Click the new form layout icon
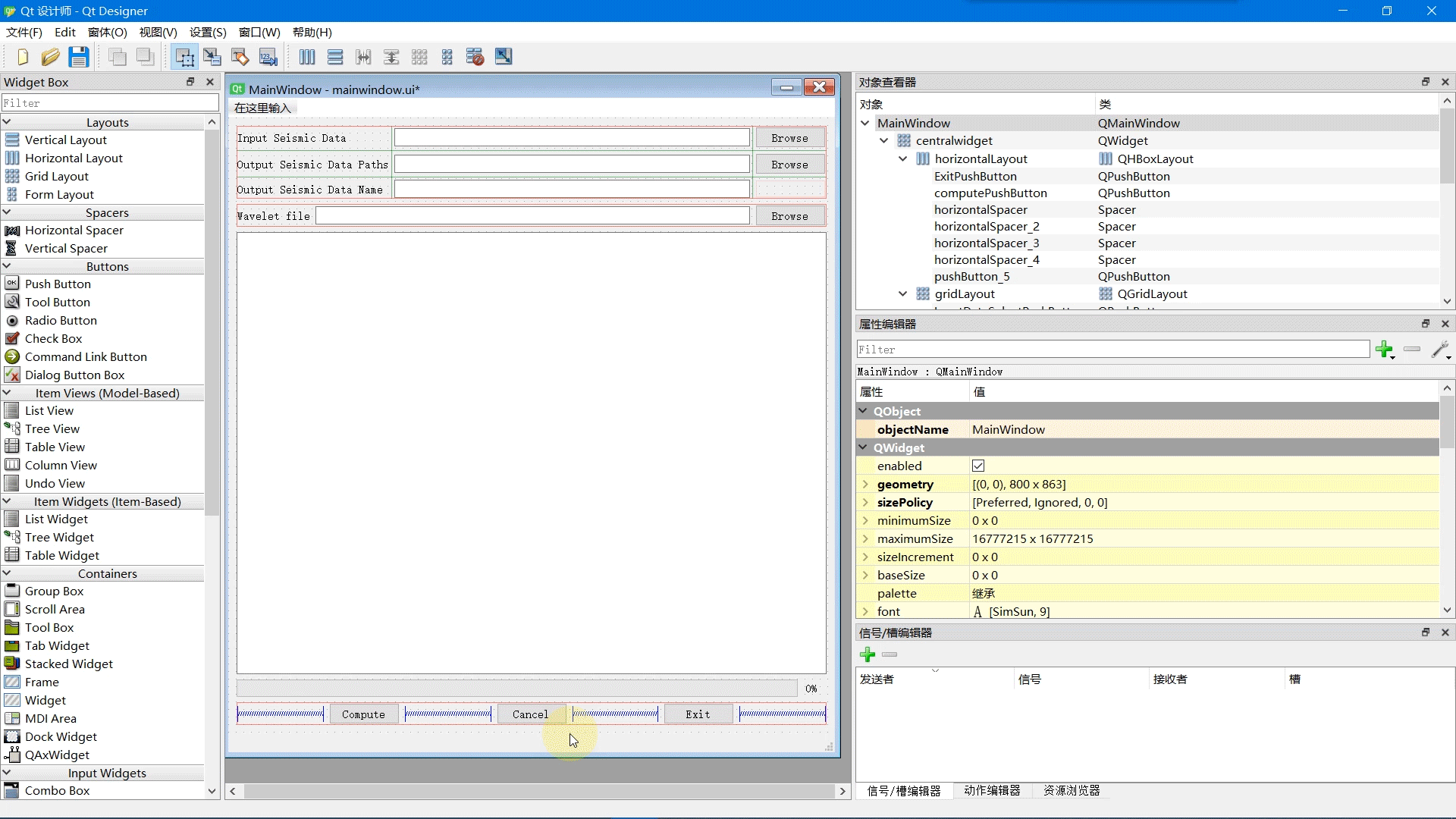This screenshot has width=1456, height=819. (x=447, y=57)
